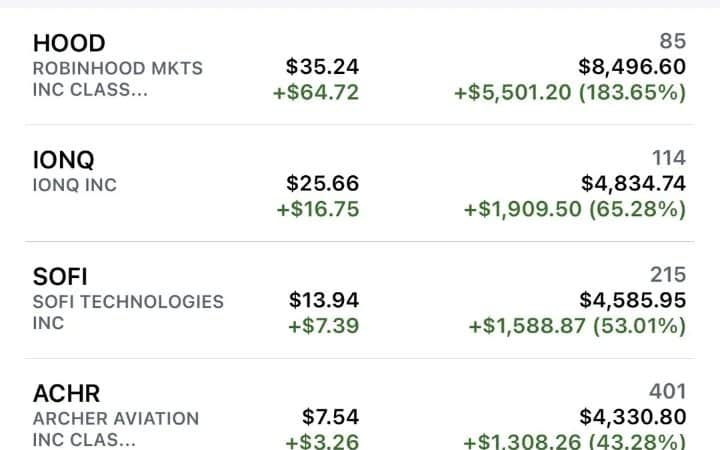Select the IONQ INC company name

pyautogui.click(x=74, y=185)
